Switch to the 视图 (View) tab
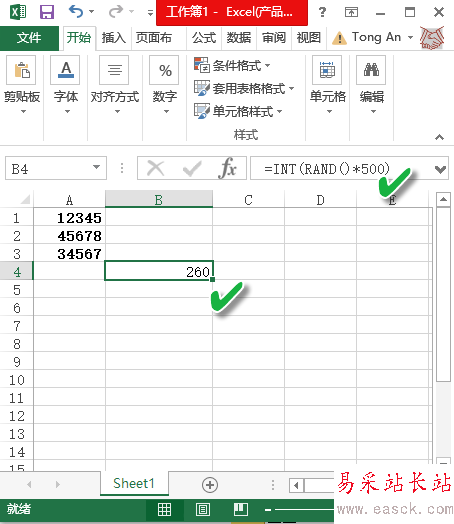This screenshot has width=454, height=524. [309, 38]
